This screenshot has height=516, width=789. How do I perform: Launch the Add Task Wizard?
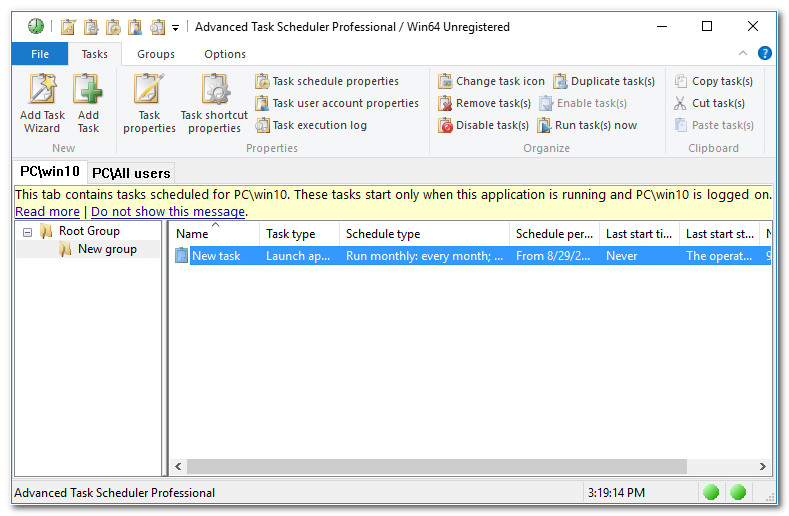[x=42, y=104]
